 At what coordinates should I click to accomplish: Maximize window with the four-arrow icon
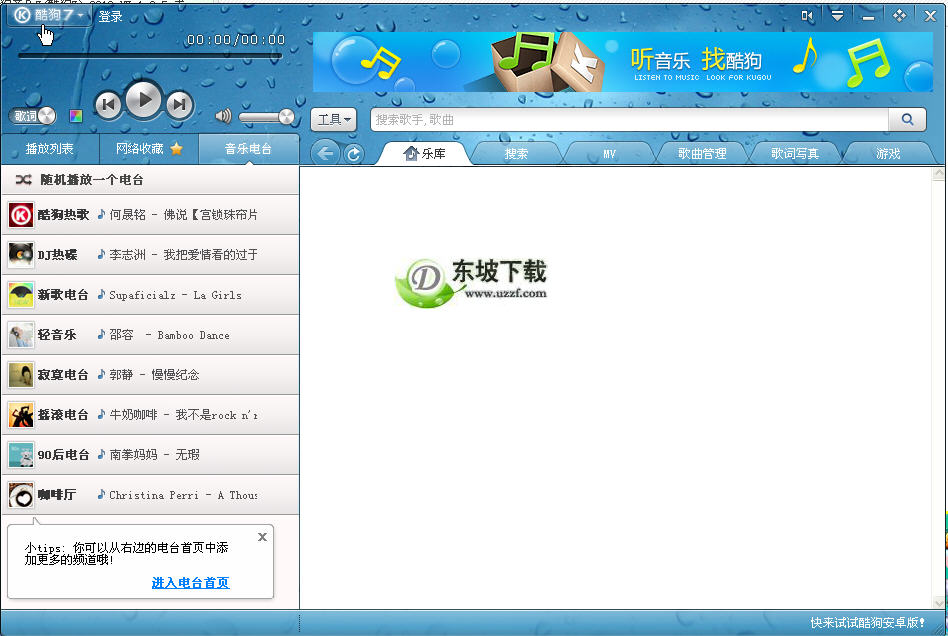[x=900, y=16]
